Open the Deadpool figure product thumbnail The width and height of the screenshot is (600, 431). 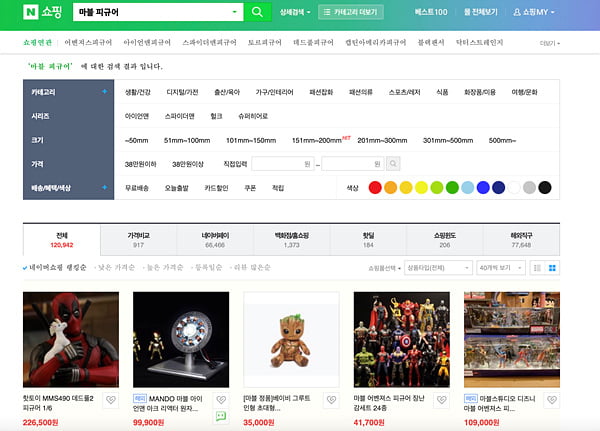(71, 340)
